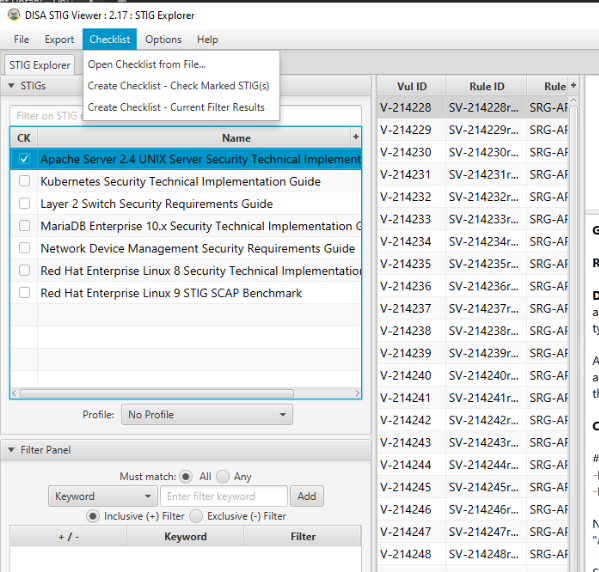Image resolution: width=599 pixels, height=572 pixels.
Task: Collapse the Filter Panel triangle
Action: (x=11, y=450)
